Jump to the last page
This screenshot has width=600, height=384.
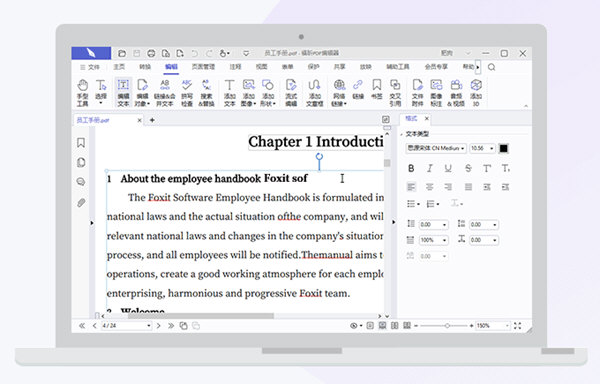171,326
